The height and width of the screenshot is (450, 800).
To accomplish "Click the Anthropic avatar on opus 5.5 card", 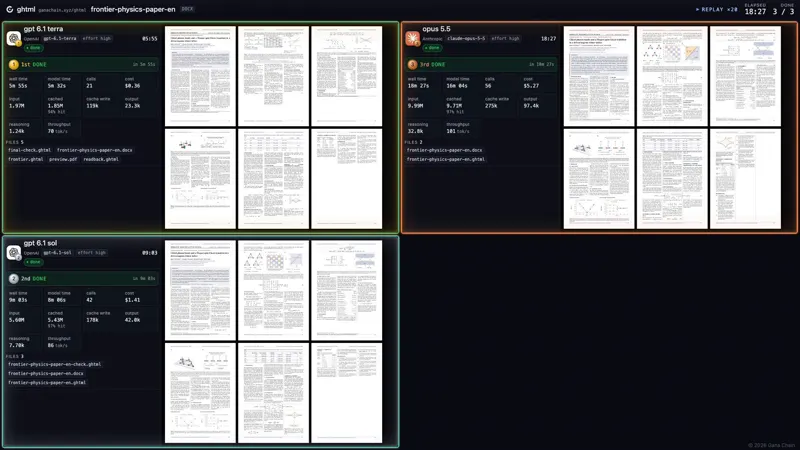I will 412,38.
